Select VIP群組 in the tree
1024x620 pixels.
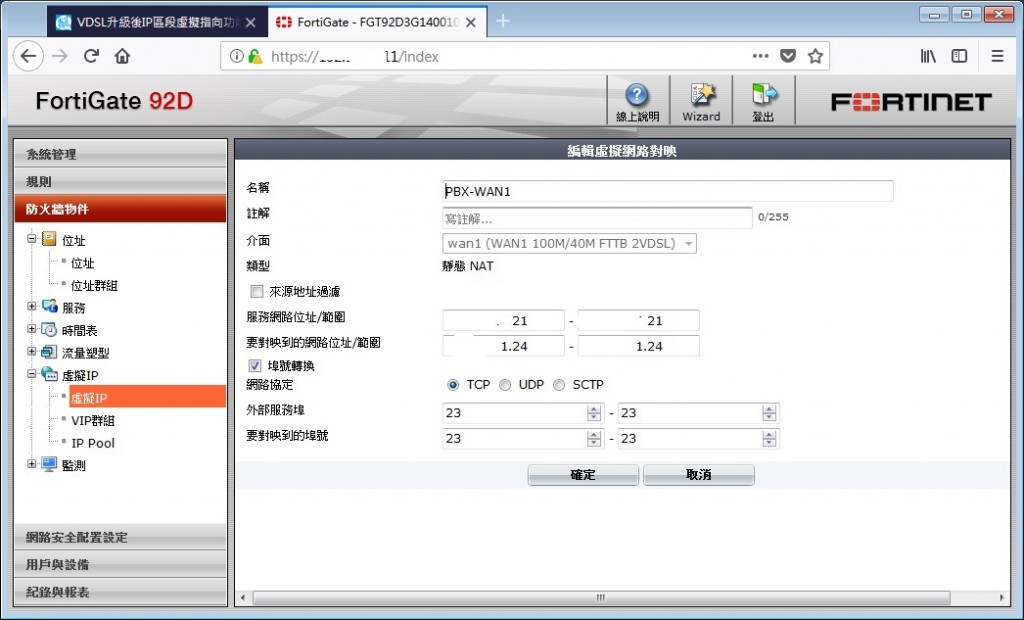[x=93, y=420]
